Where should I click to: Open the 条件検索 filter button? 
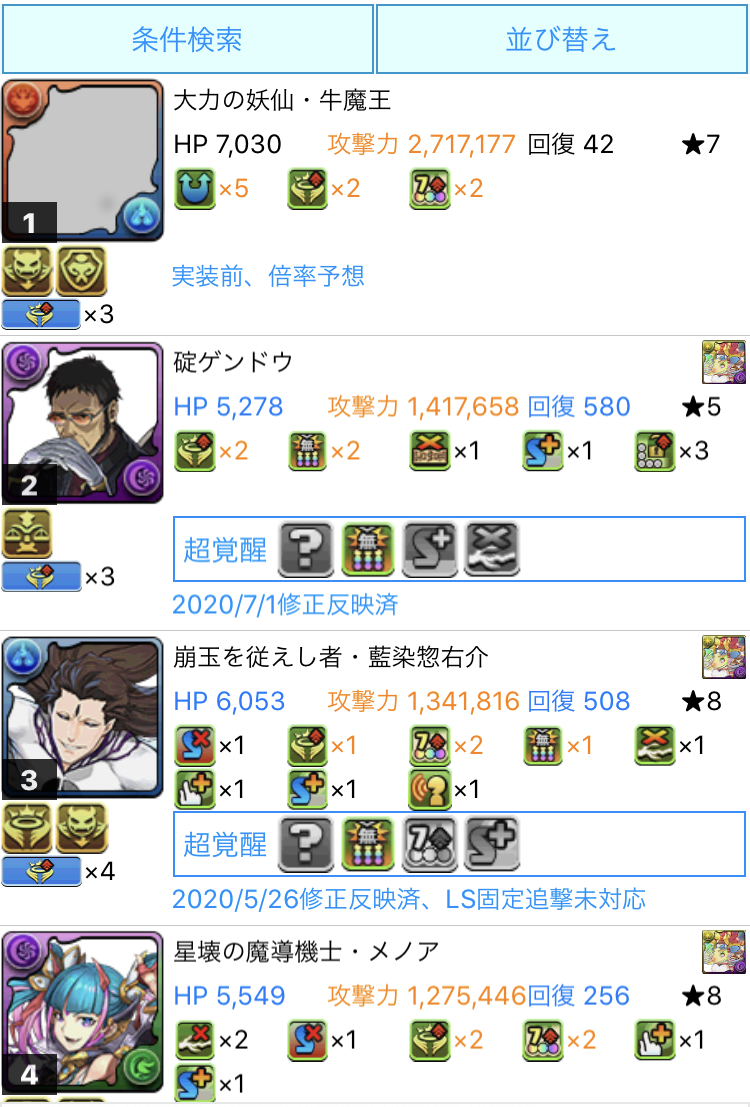188,39
